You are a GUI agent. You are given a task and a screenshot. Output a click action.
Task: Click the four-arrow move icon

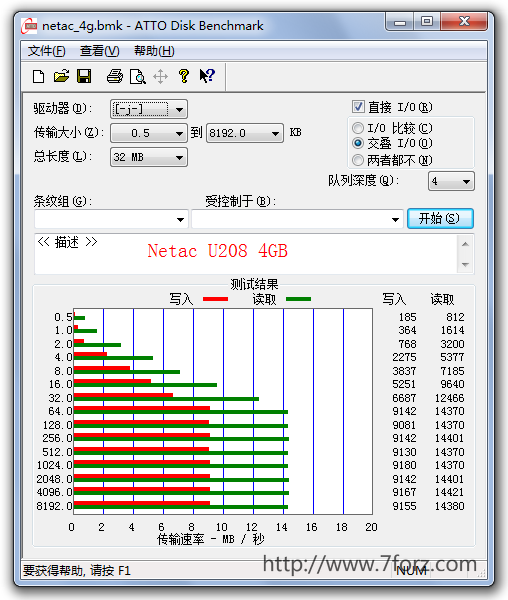(161, 77)
